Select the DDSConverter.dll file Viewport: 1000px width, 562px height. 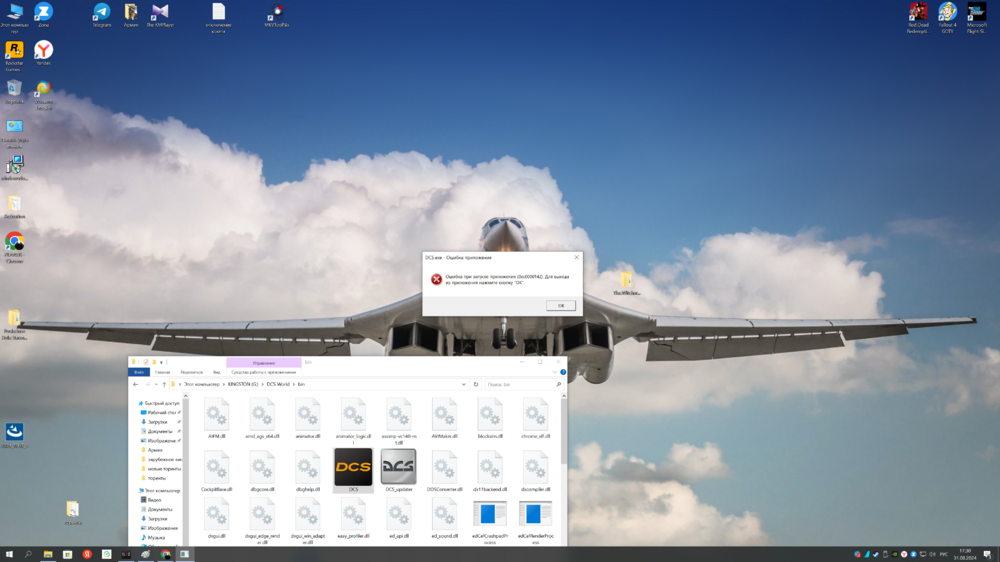[444, 471]
